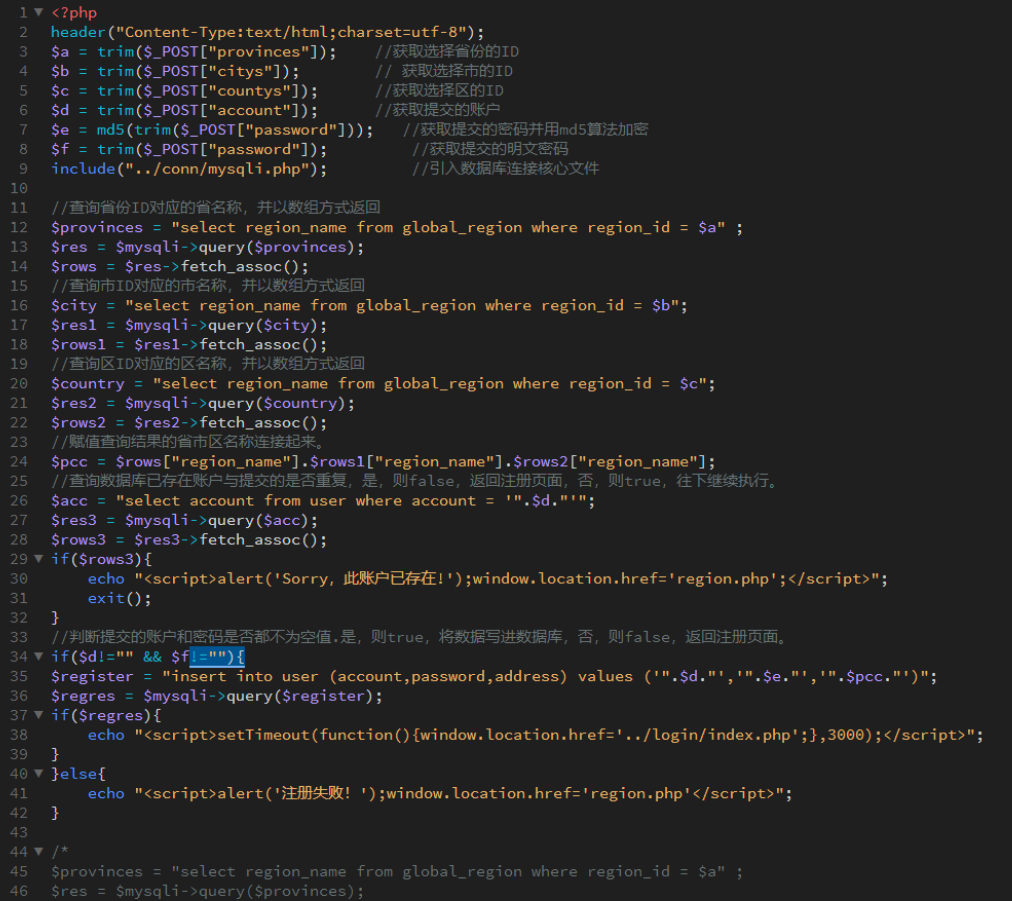Click line number 26 in the gutter
The height and width of the screenshot is (901, 1012).
coord(19,501)
